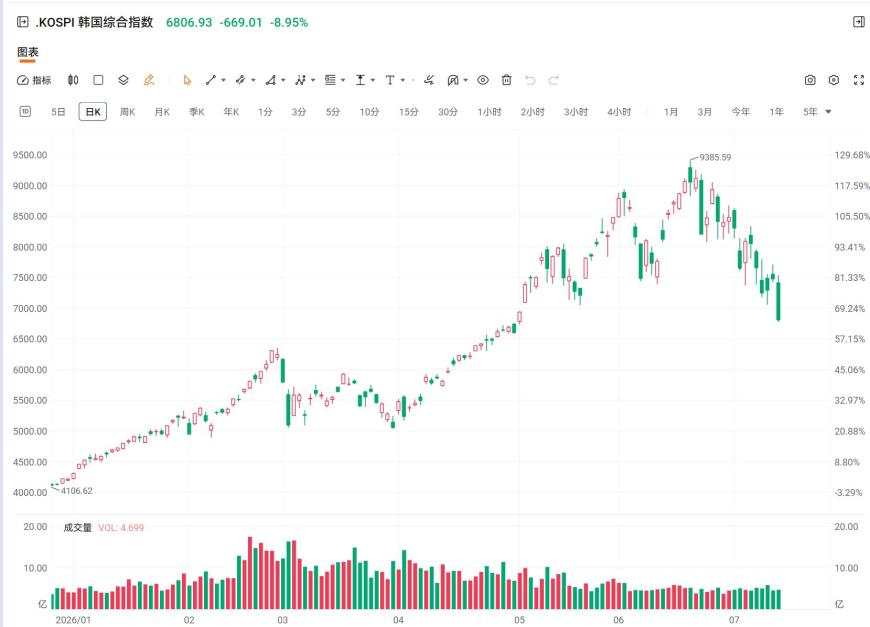Select the orange cursor pointer tool
The width and height of the screenshot is (870, 627).
point(187,80)
